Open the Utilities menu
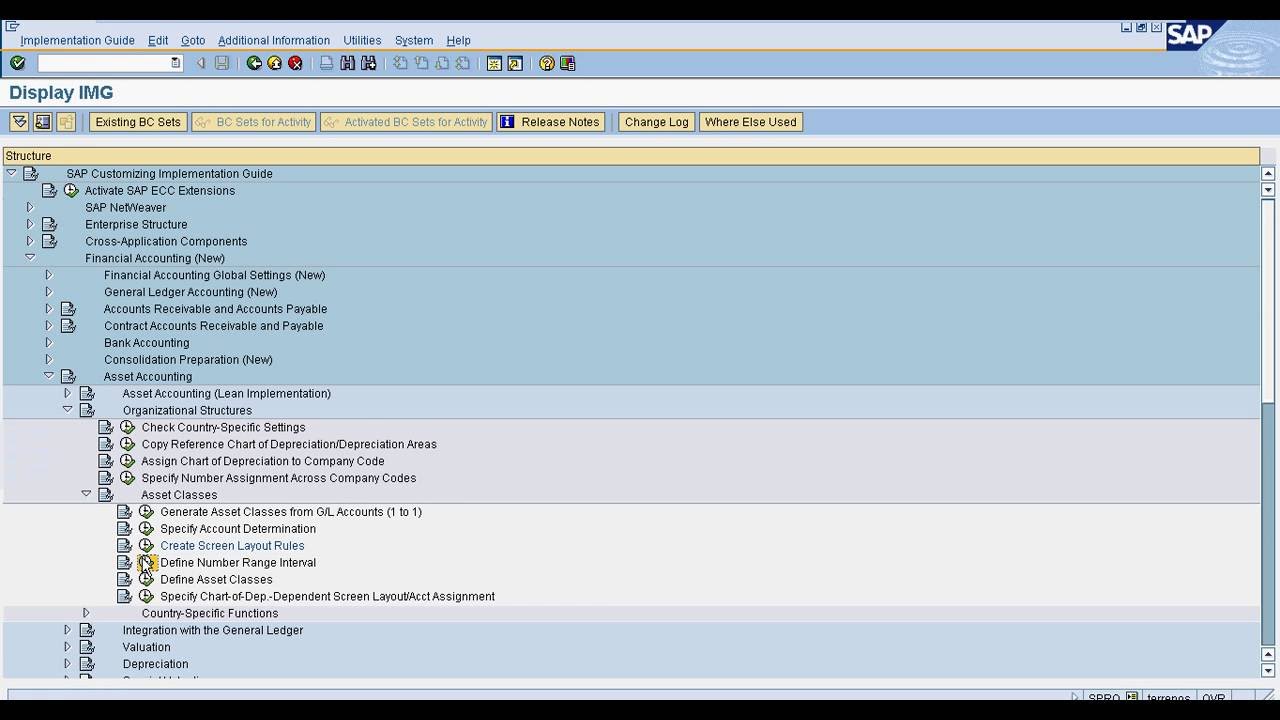 pyautogui.click(x=362, y=40)
